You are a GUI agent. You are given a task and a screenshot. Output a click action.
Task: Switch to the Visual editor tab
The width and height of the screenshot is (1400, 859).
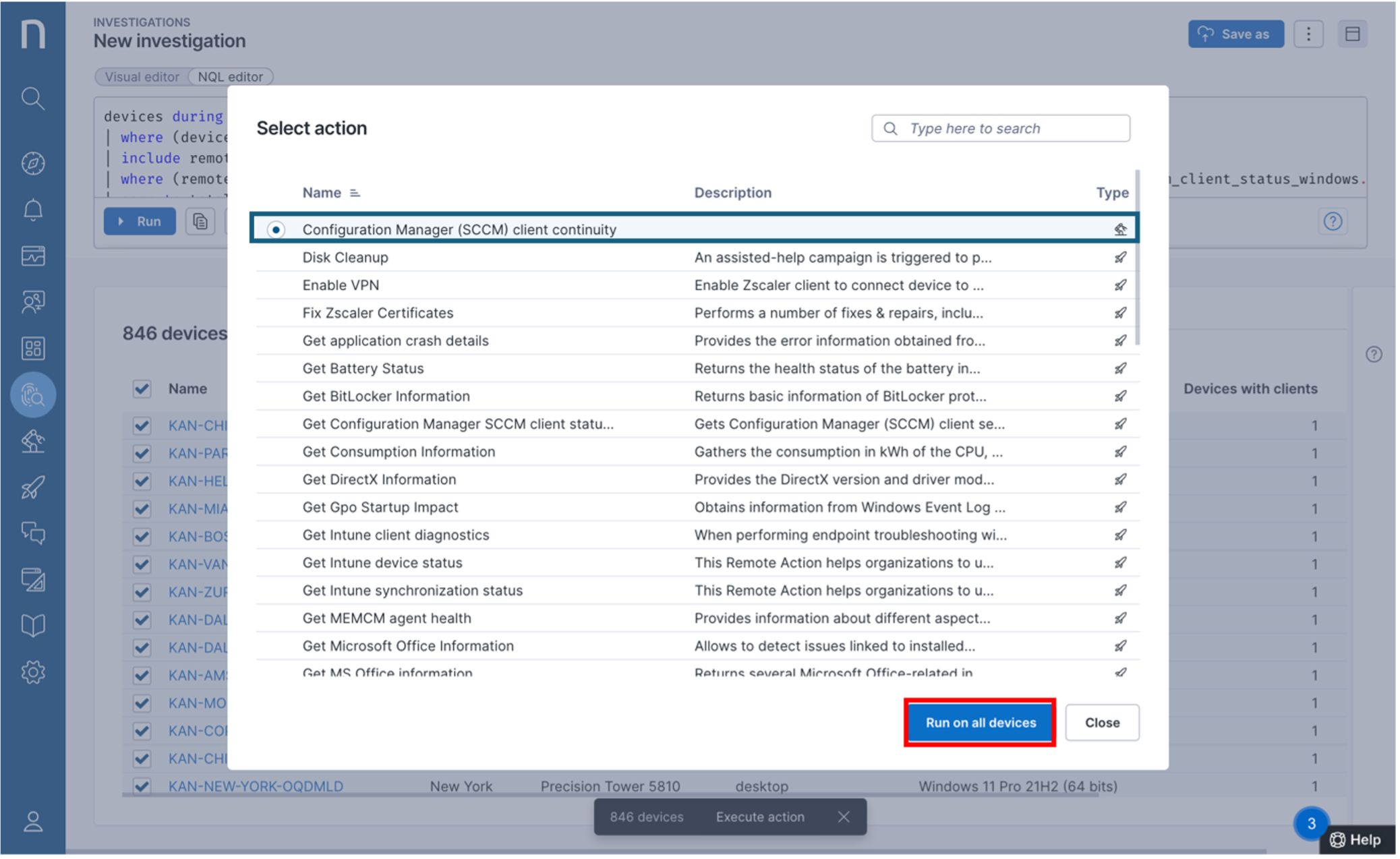pyautogui.click(x=141, y=76)
